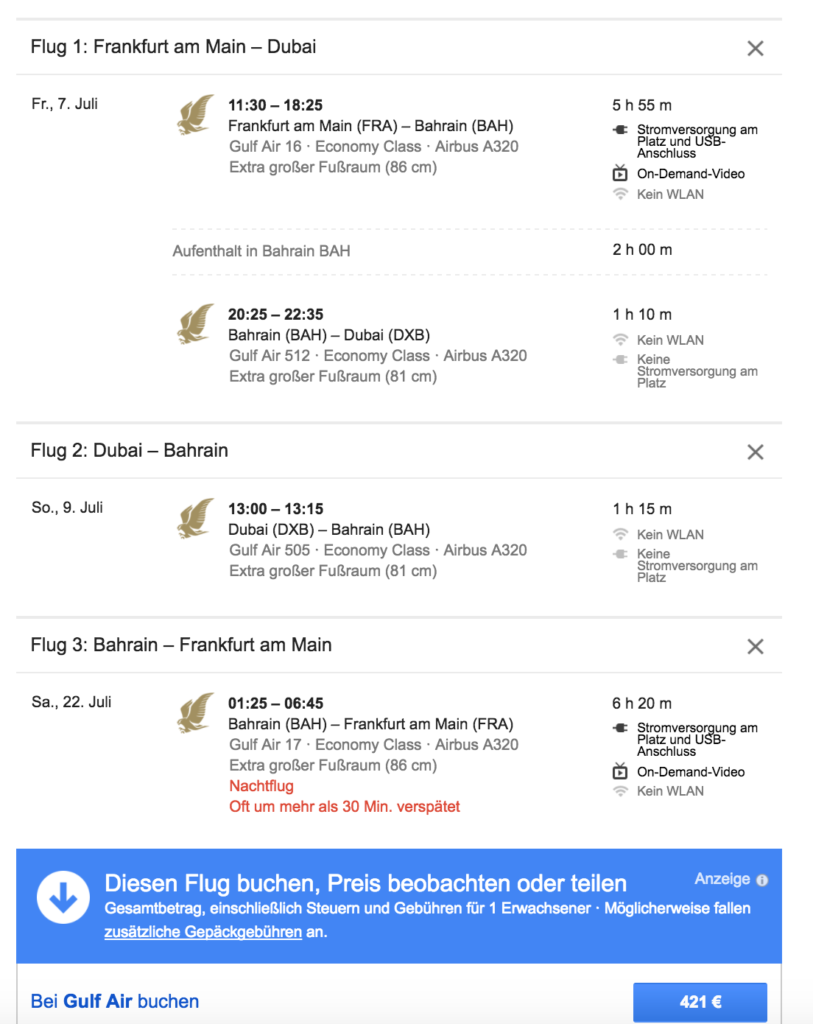Viewport: 813px width, 1024px height.
Task: Click the blue download arrow circle icon
Action: click(x=64, y=897)
